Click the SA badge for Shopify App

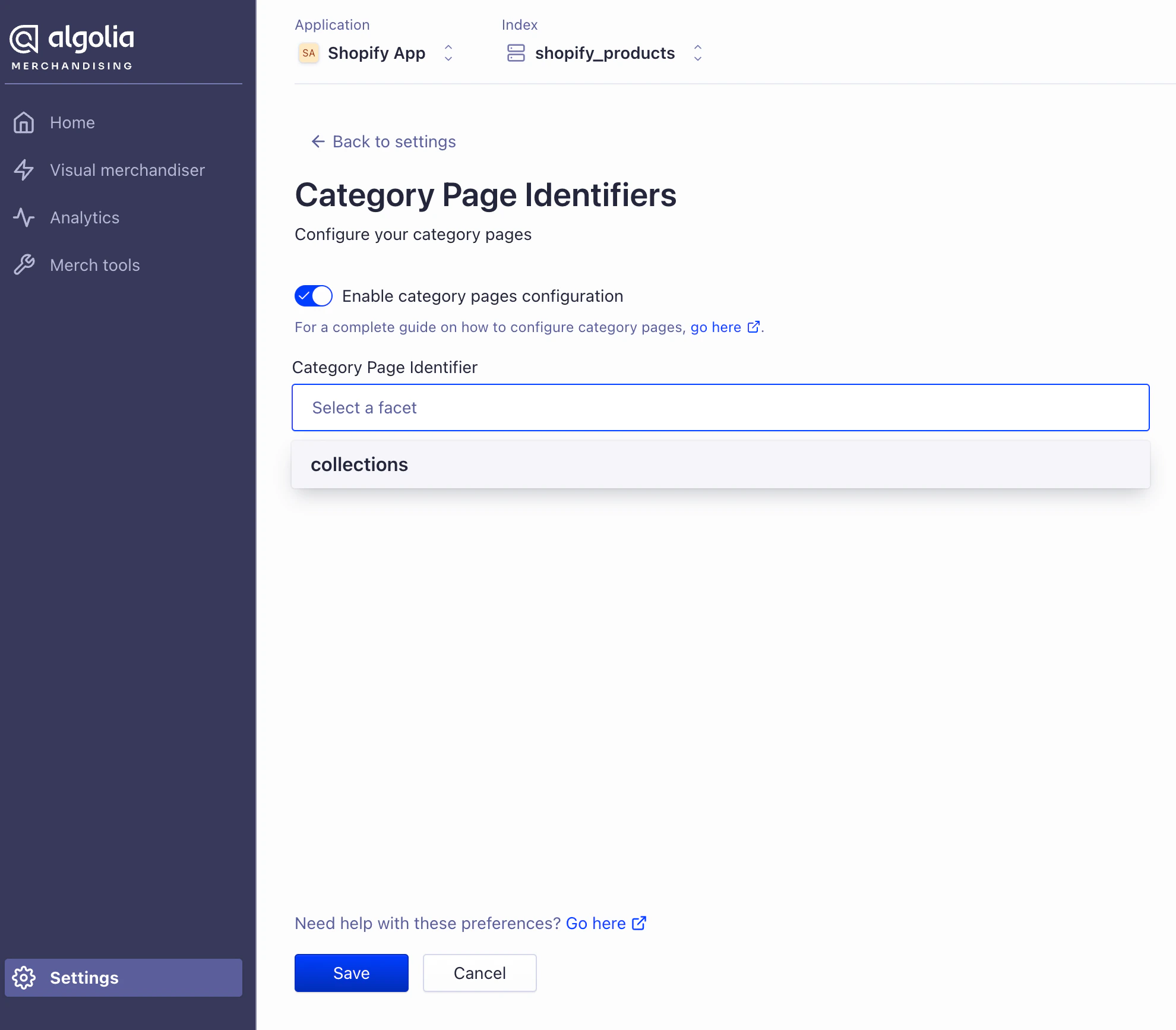point(308,53)
